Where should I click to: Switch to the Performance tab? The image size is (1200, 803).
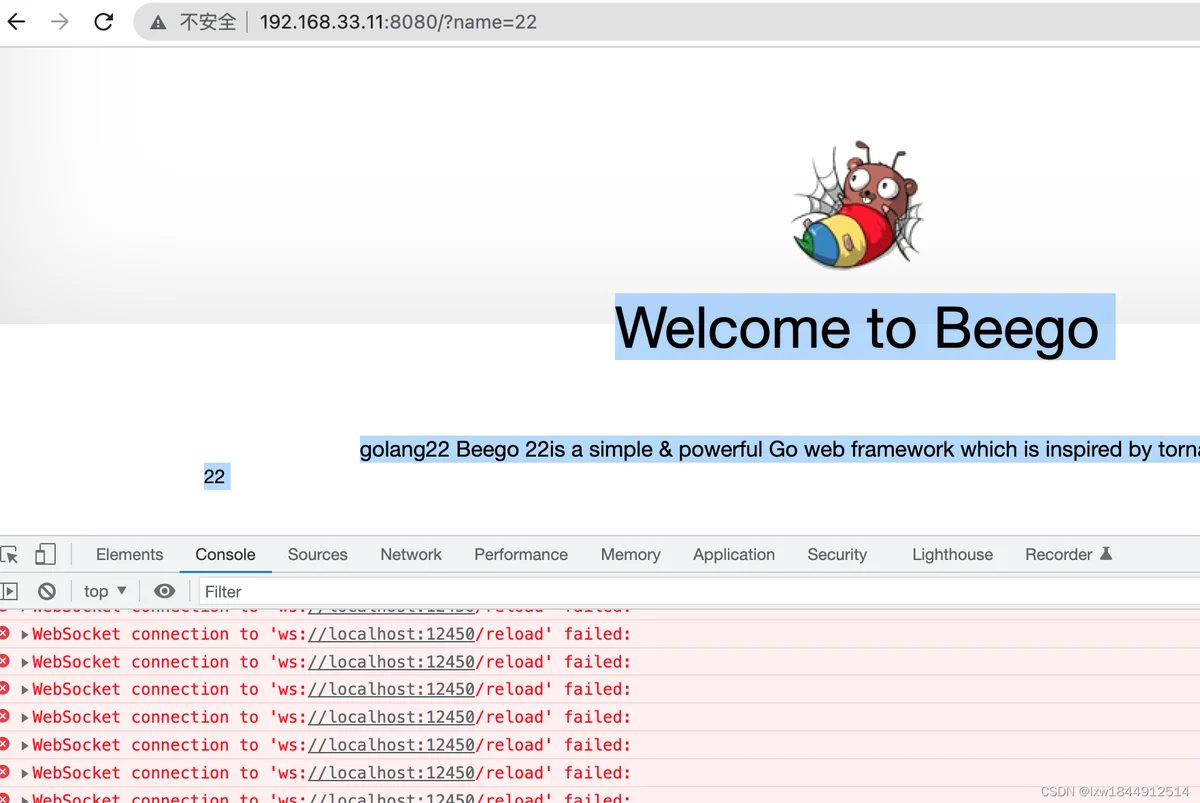coord(521,554)
